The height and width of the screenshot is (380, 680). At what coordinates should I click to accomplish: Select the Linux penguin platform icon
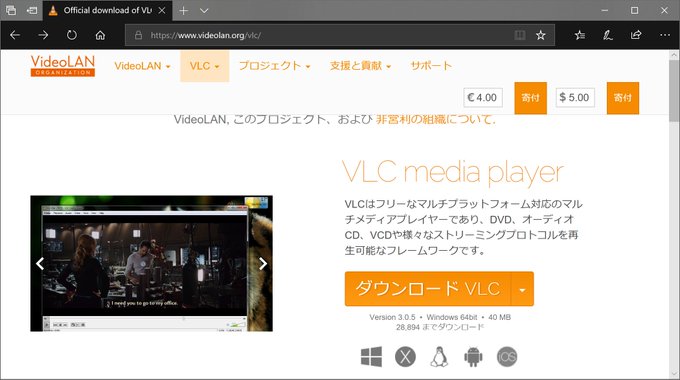pyautogui.click(x=439, y=357)
